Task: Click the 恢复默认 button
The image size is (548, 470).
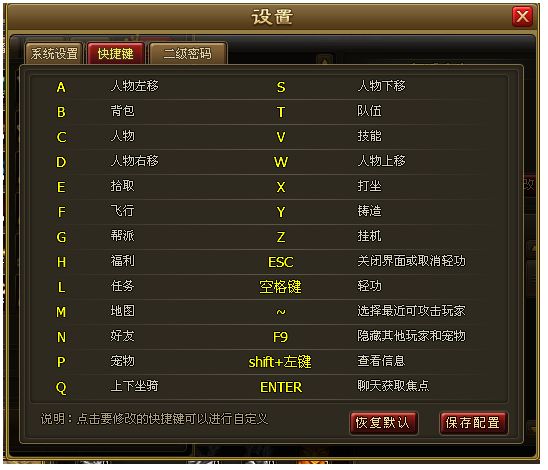Action: pyautogui.click(x=383, y=423)
